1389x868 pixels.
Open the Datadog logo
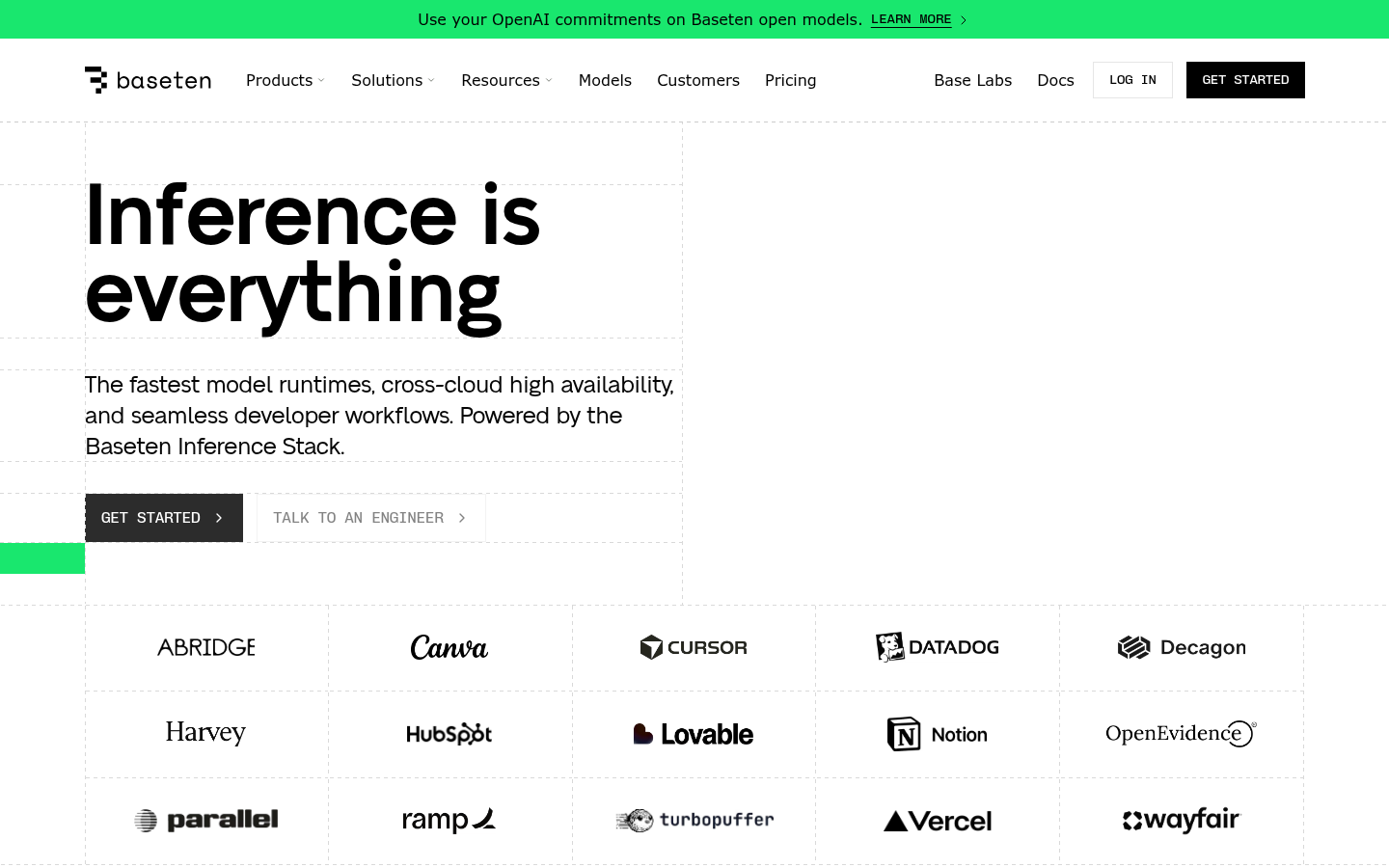pos(938,647)
